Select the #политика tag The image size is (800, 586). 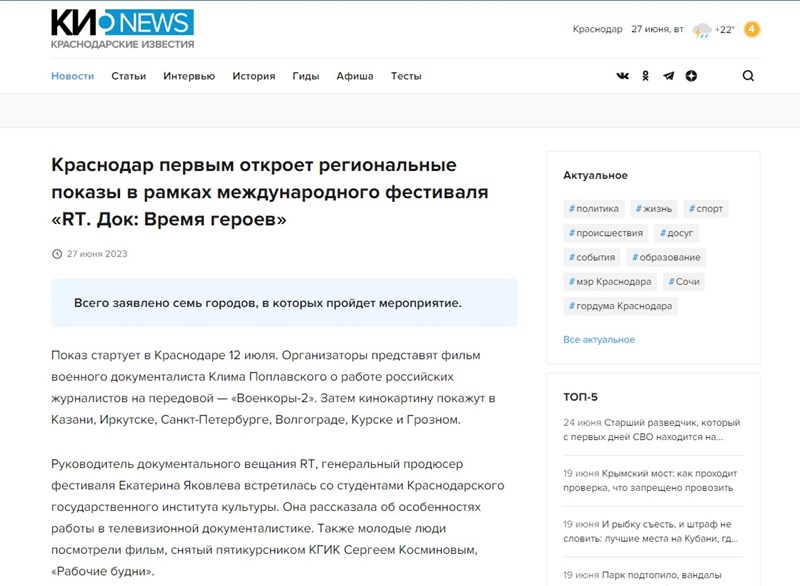[x=594, y=209]
